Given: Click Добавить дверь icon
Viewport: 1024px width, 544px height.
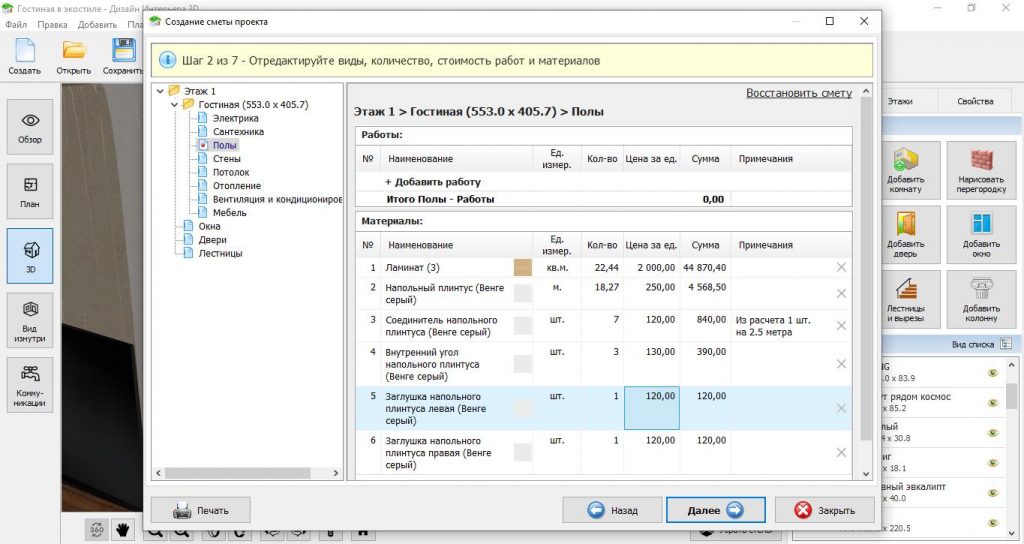Looking at the screenshot, I should pos(904,232).
